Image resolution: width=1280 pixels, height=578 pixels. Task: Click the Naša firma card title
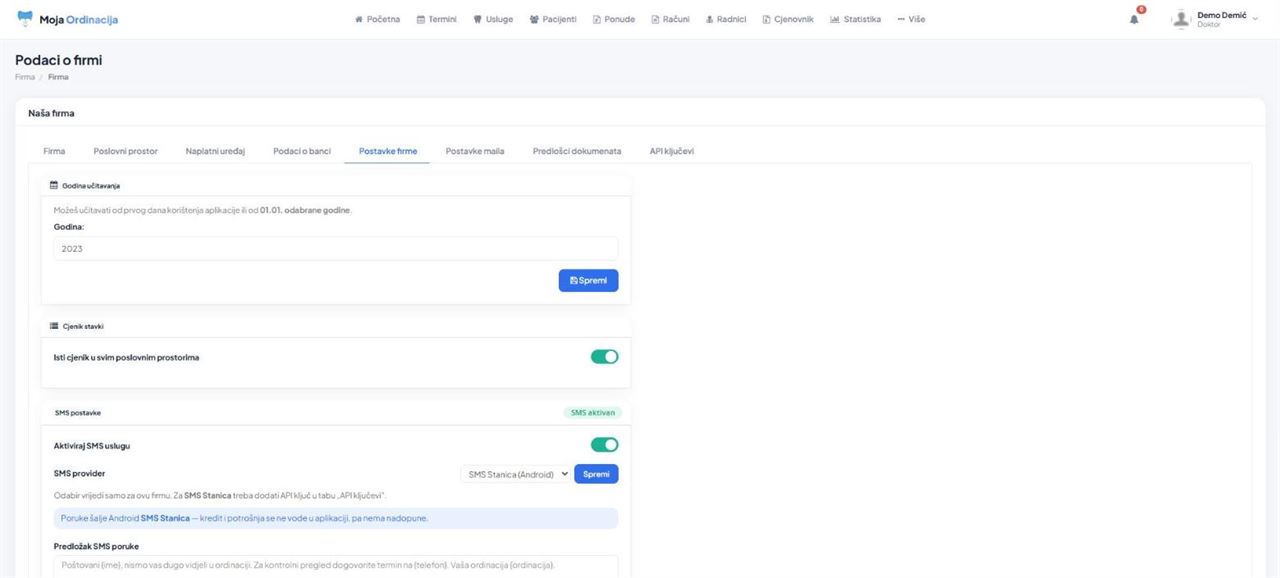coord(51,113)
